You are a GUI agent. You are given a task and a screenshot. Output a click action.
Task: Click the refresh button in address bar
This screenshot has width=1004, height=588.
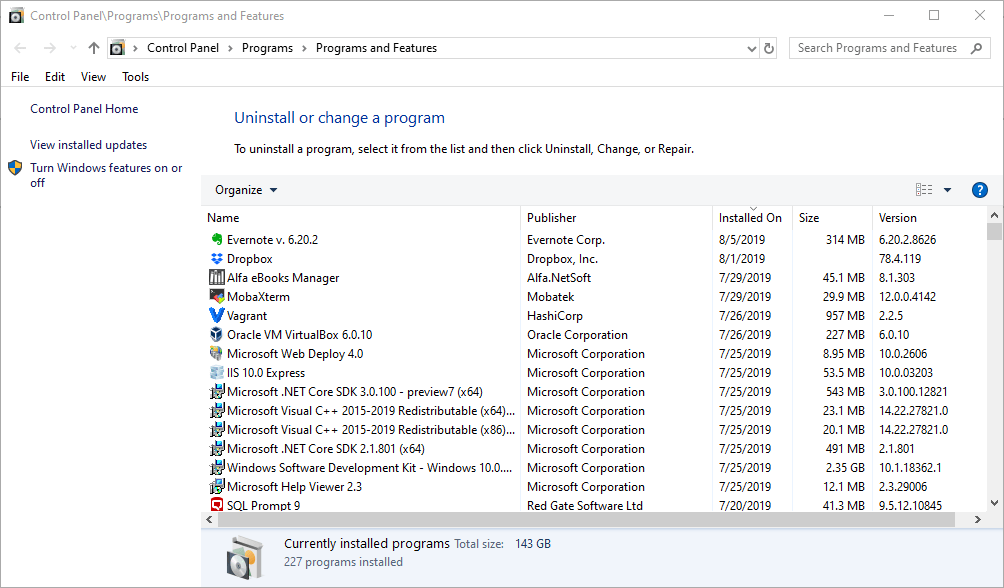(768, 48)
